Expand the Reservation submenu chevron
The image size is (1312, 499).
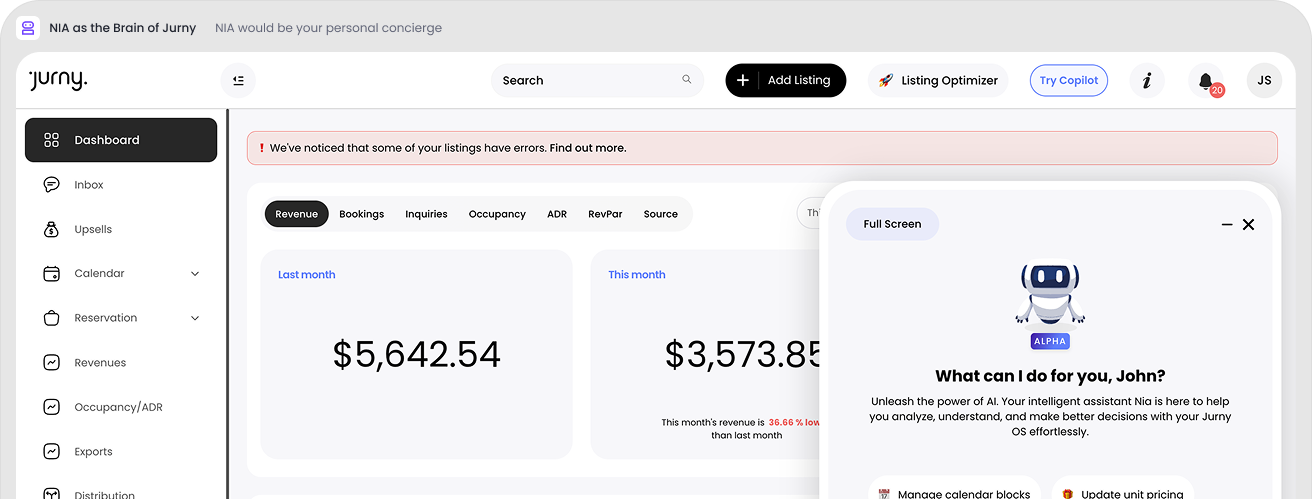pos(195,318)
